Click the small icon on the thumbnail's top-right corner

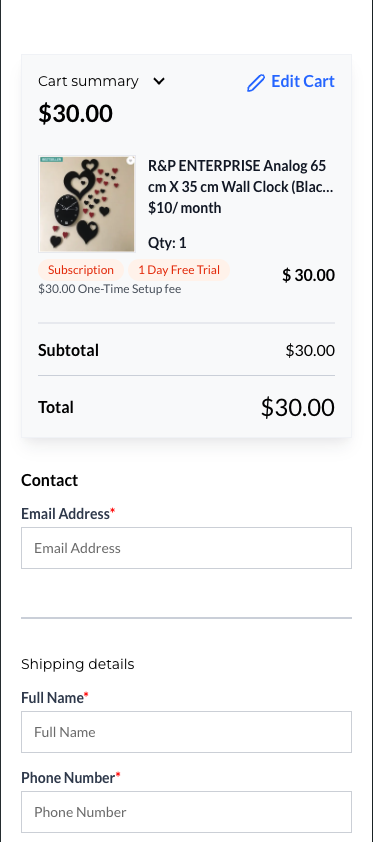point(130,161)
